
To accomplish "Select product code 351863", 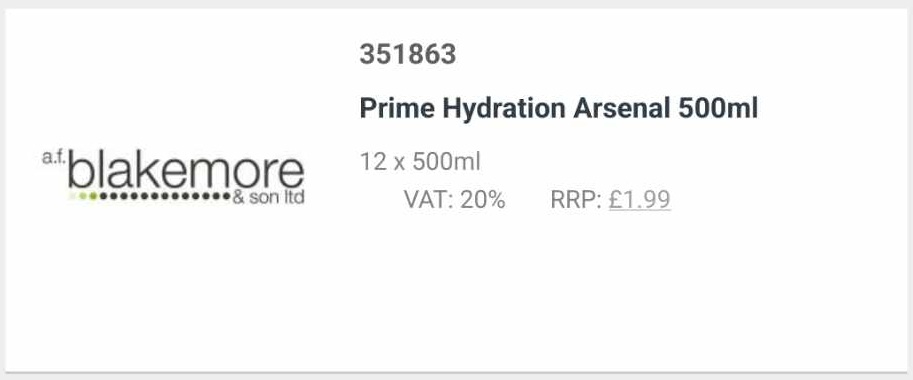I will tap(408, 55).
